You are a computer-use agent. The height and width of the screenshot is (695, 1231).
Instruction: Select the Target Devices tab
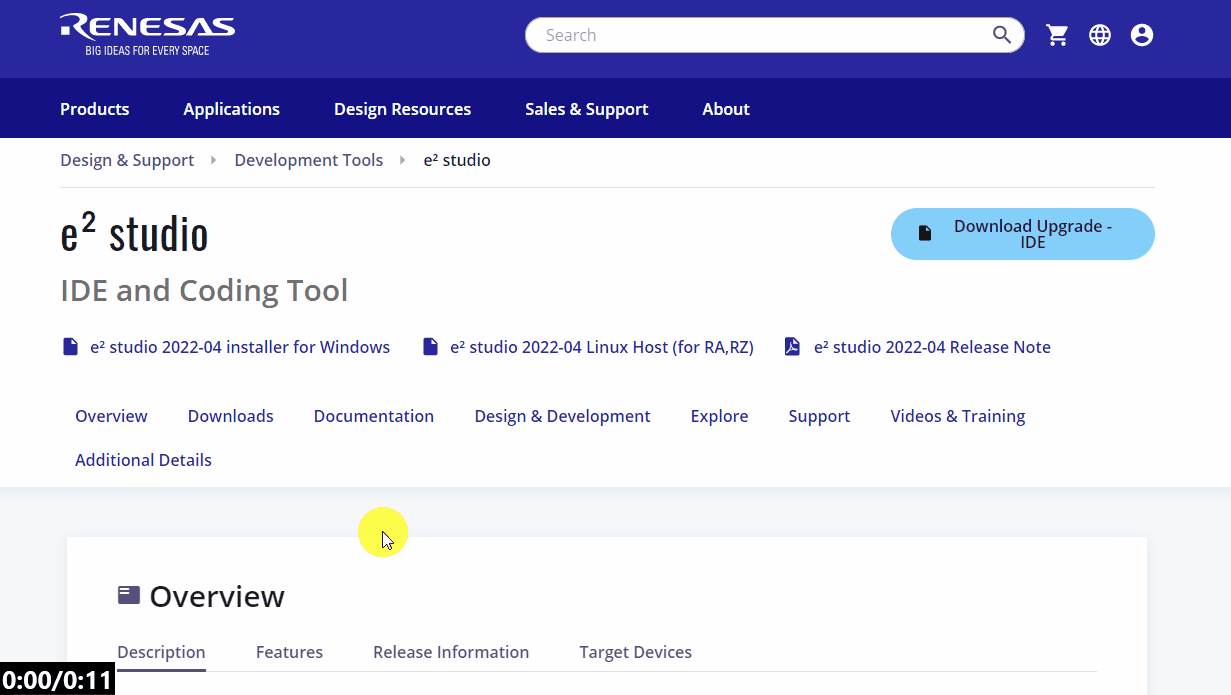[636, 651]
